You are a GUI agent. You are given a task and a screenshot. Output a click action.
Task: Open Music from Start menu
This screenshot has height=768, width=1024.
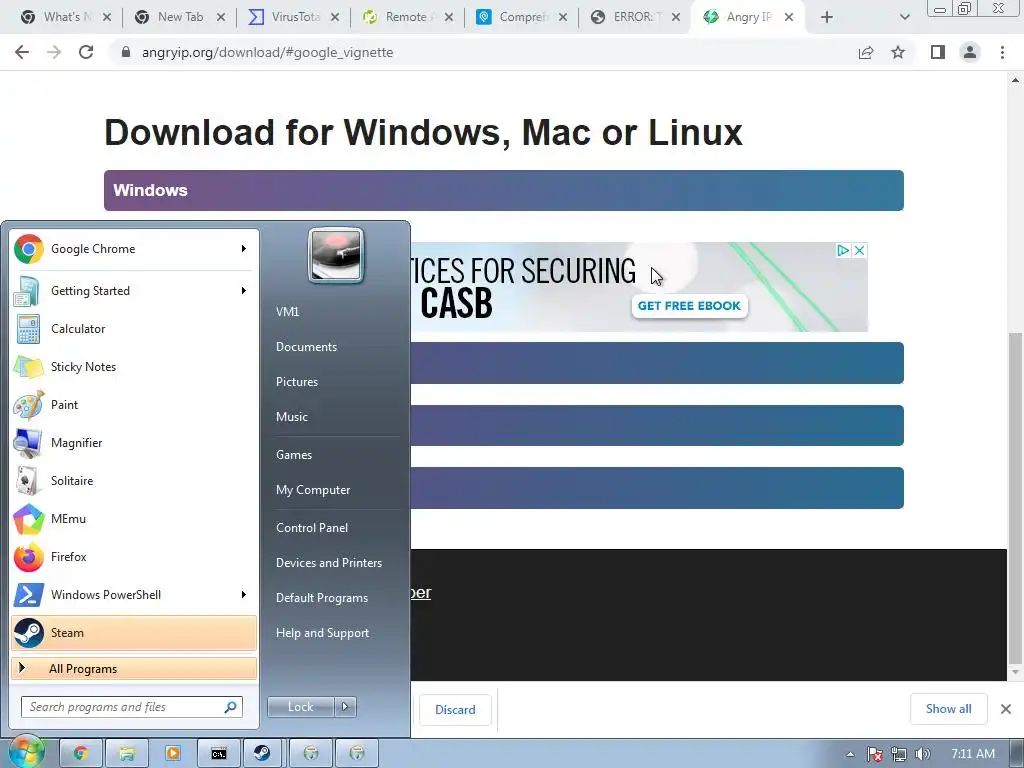click(x=291, y=417)
